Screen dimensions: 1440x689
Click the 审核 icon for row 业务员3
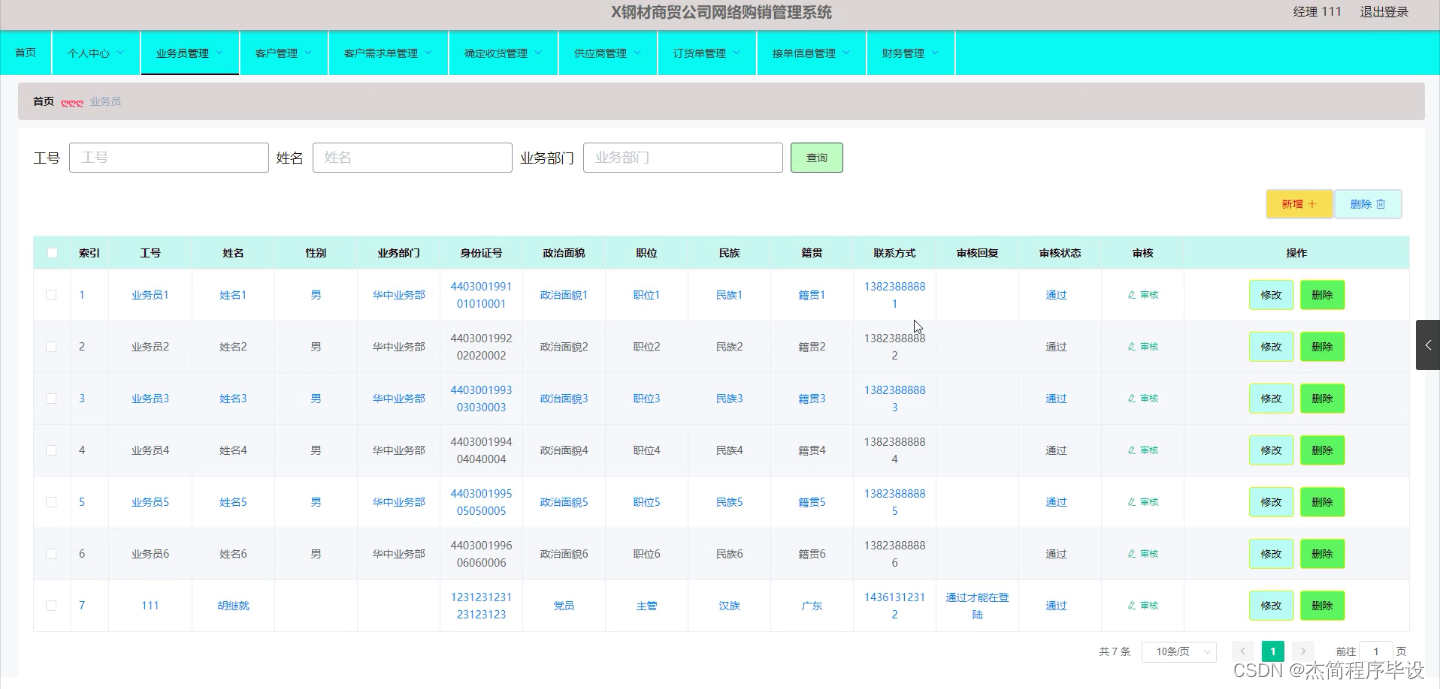(x=1142, y=398)
